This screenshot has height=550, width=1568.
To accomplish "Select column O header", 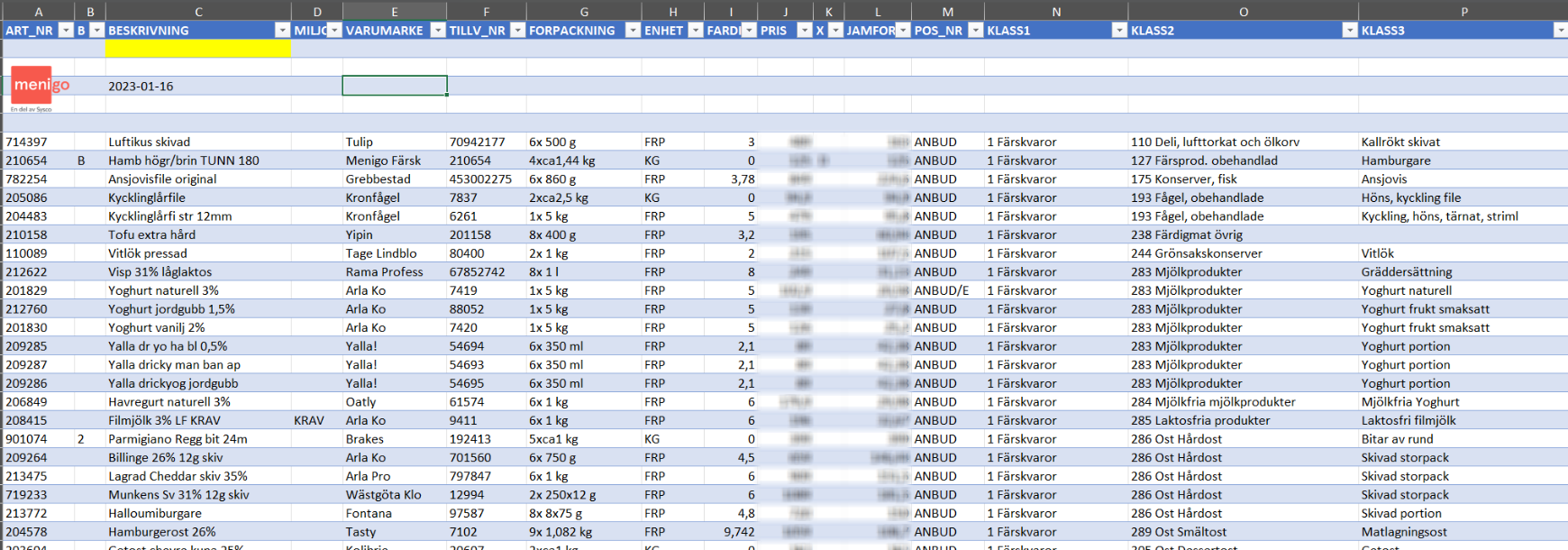I will click(x=1244, y=12).
